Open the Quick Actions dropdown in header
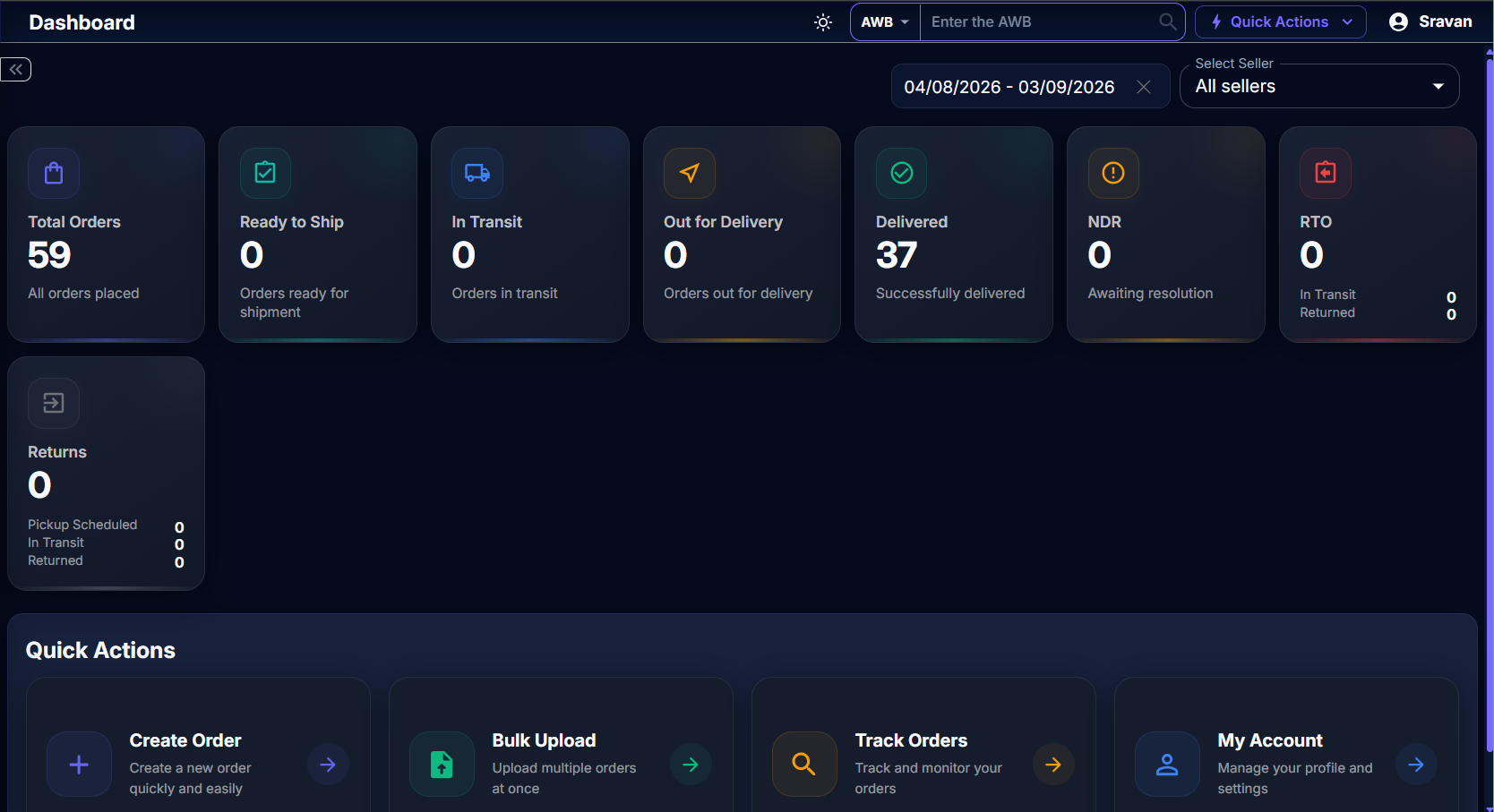The width and height of the screenshot is (1494, 812). [x=1281, y=22]
